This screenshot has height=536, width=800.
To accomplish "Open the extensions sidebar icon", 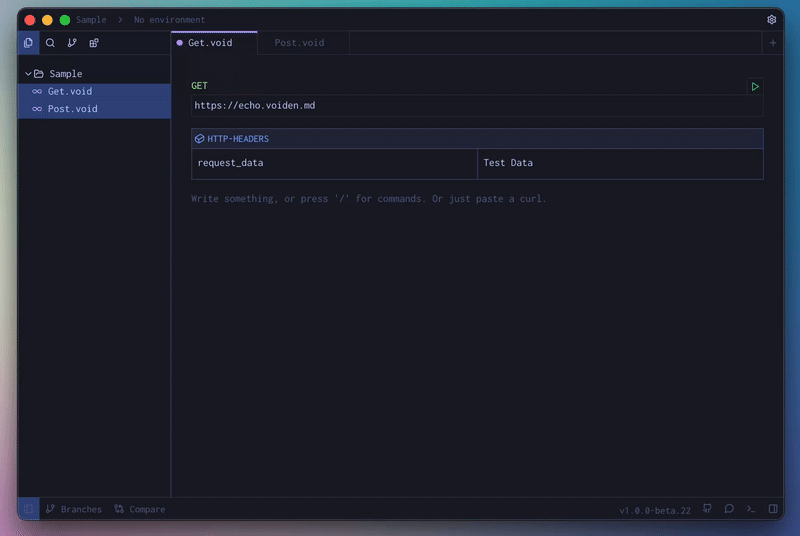I will [x=94, y=43].
